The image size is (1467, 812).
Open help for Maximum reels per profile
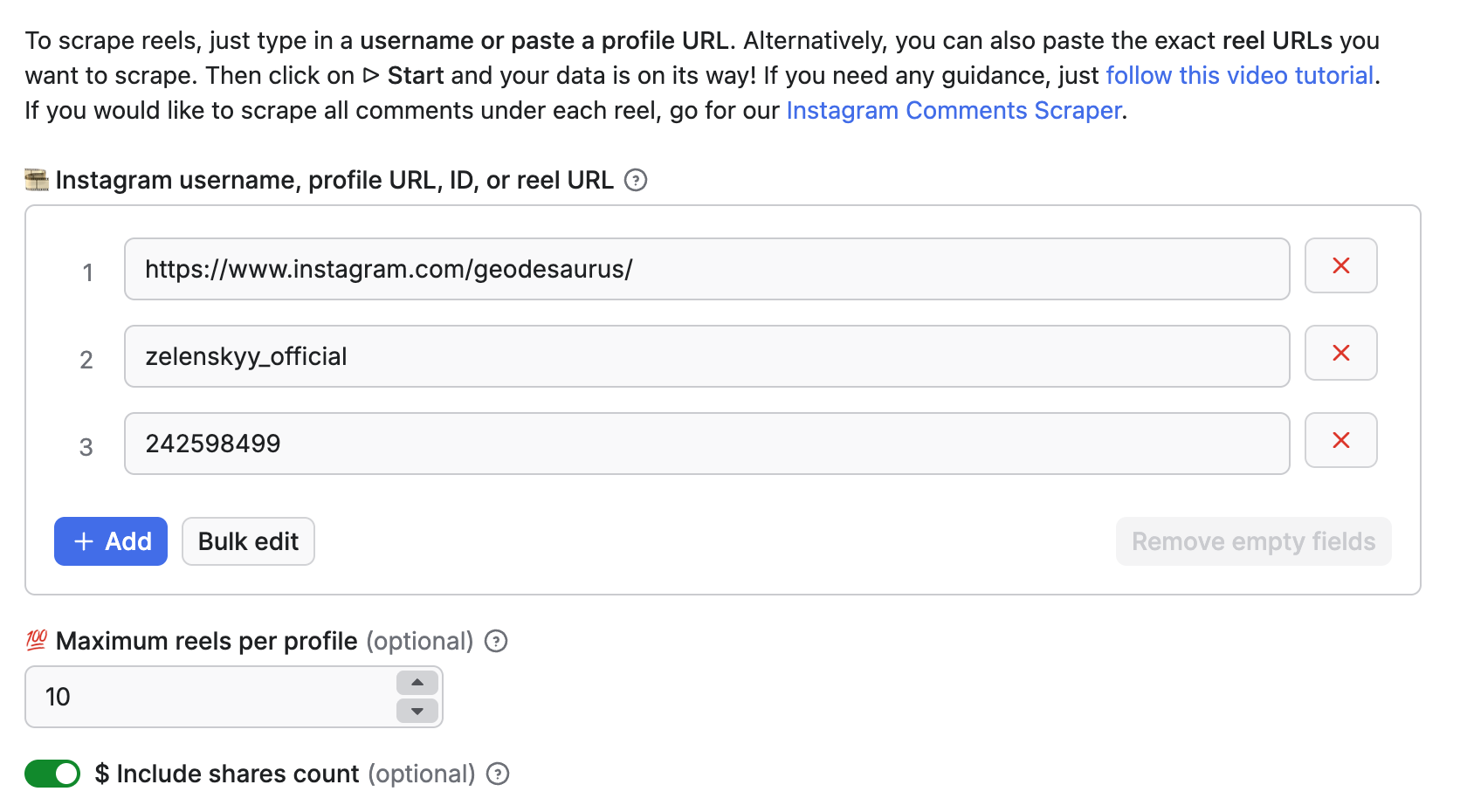point(496,641)
